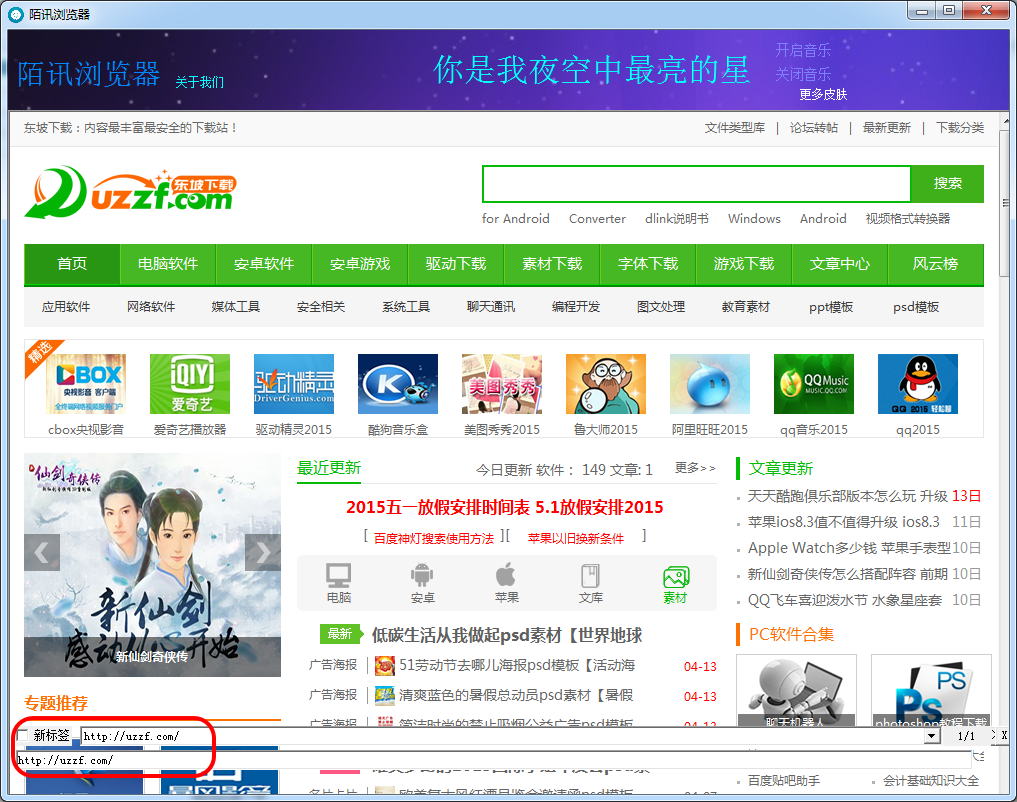Click the 更多>> link in 最近更新
The height and width of the screenshot is (802, 1017).
[x=695, y=468]
